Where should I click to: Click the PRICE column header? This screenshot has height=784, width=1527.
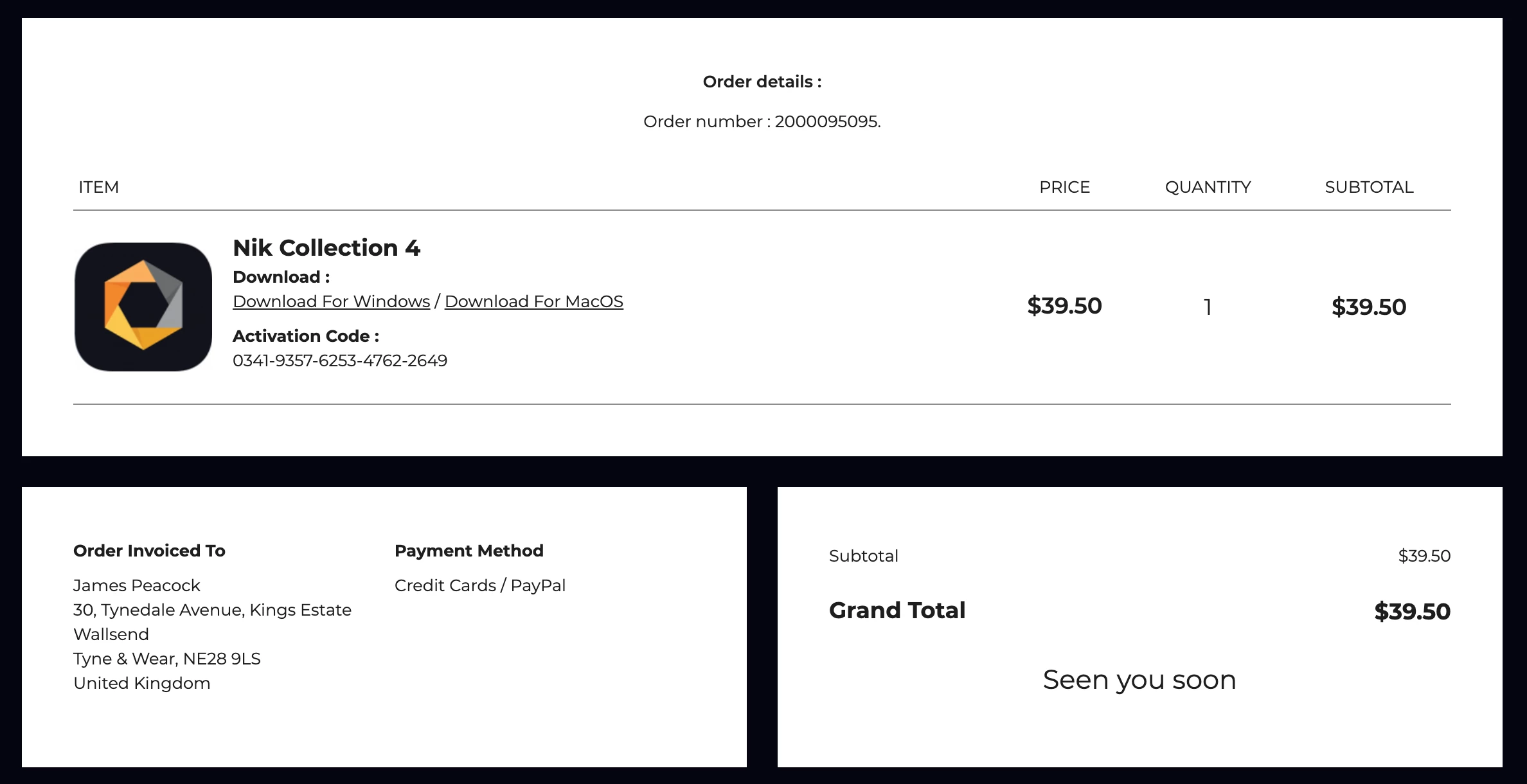pos(1064,187)
